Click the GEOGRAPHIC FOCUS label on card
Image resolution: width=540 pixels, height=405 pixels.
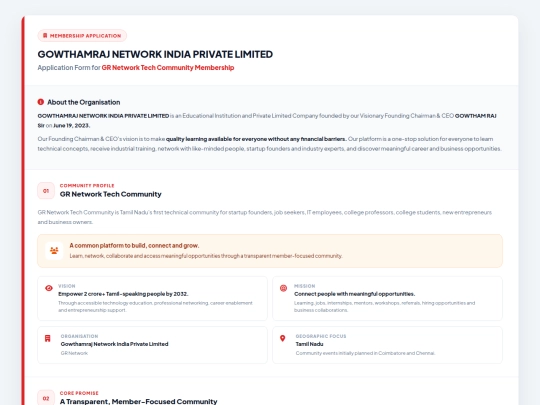point(321,336)
